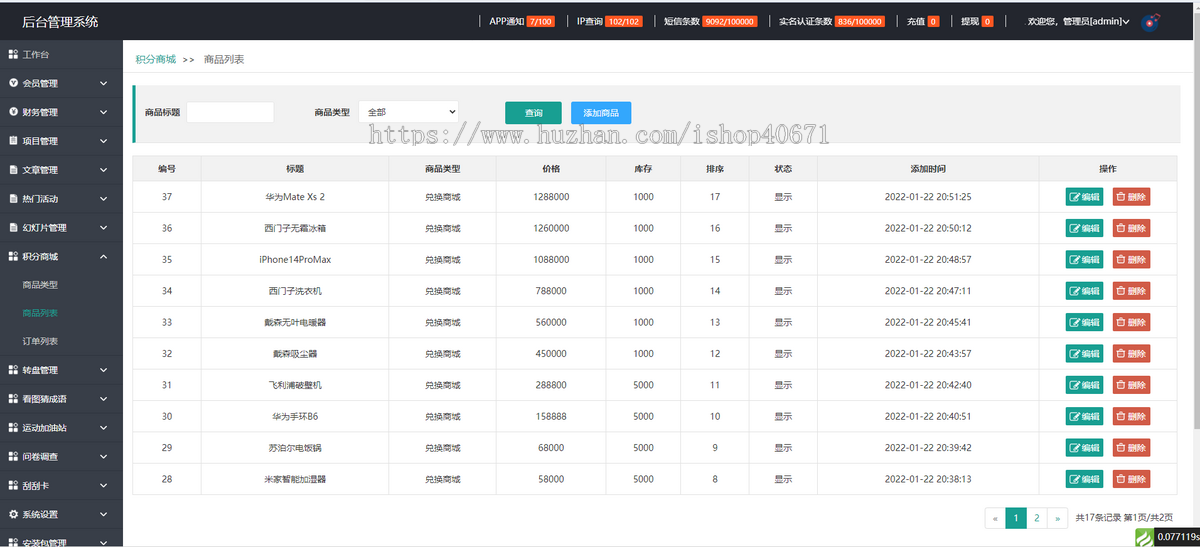Viewport: 1200px width, 547px height.
Task: Open the 商品类型 submenu item
Action: (x=40, y=285)
